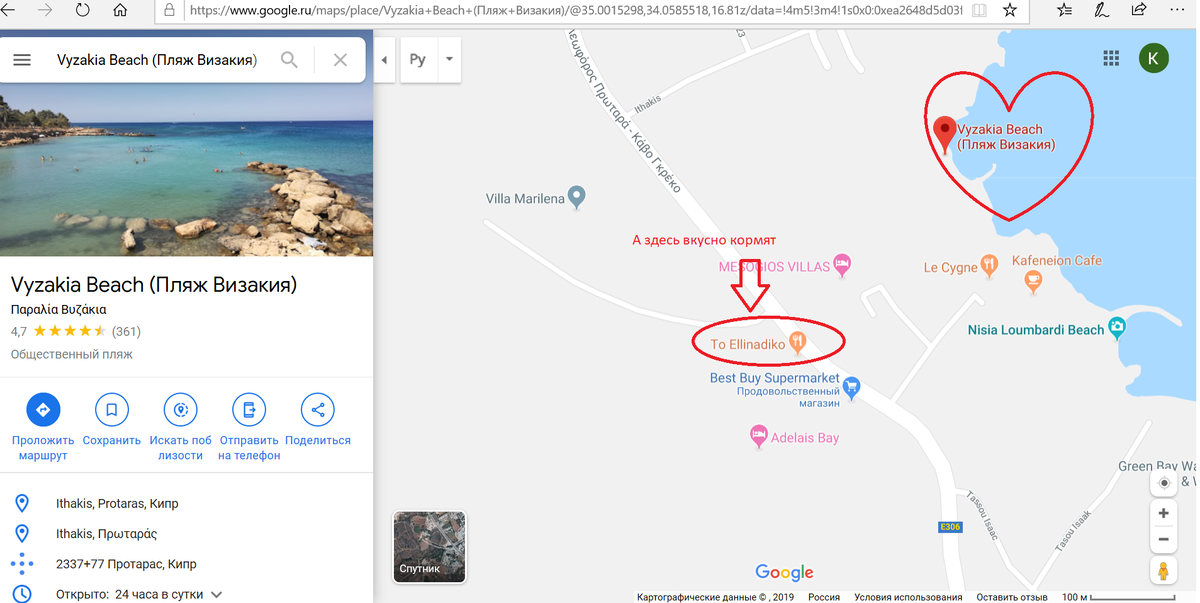
Task: Expand opening hours 24 hours chevron
Action: pyautogui.click(x=216, y=594)
